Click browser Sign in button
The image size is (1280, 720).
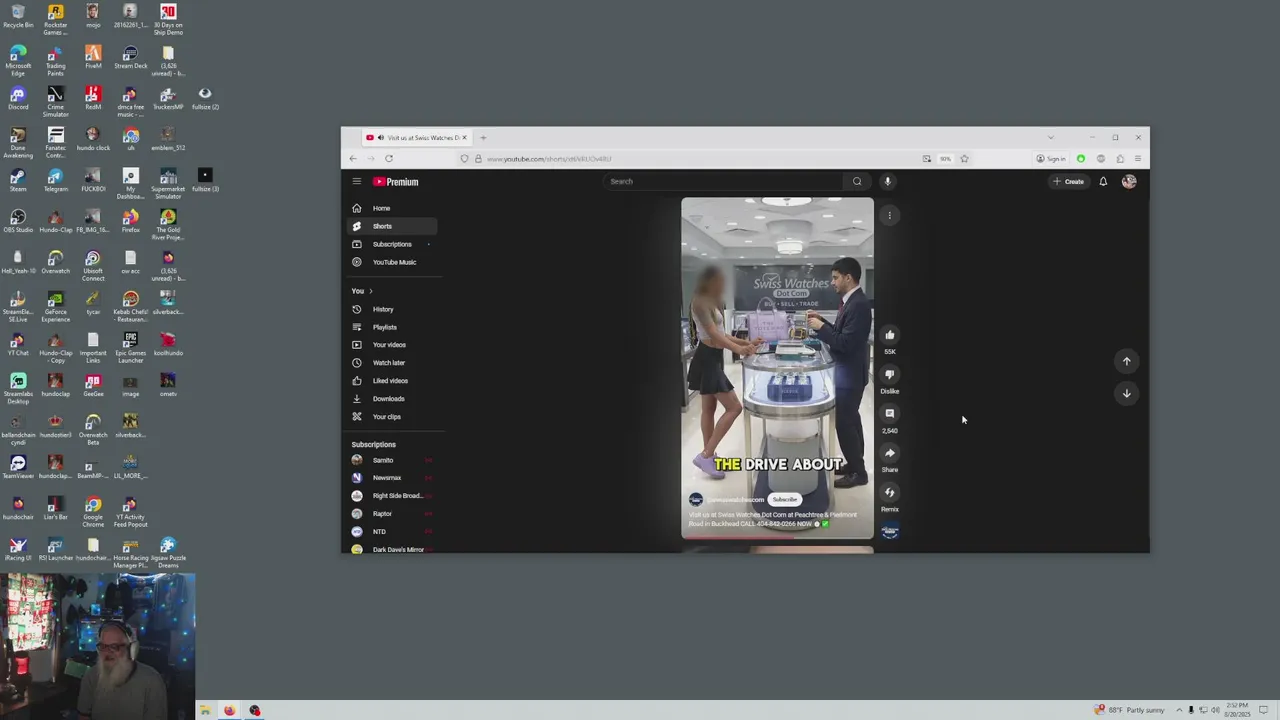click(1050, 159)
